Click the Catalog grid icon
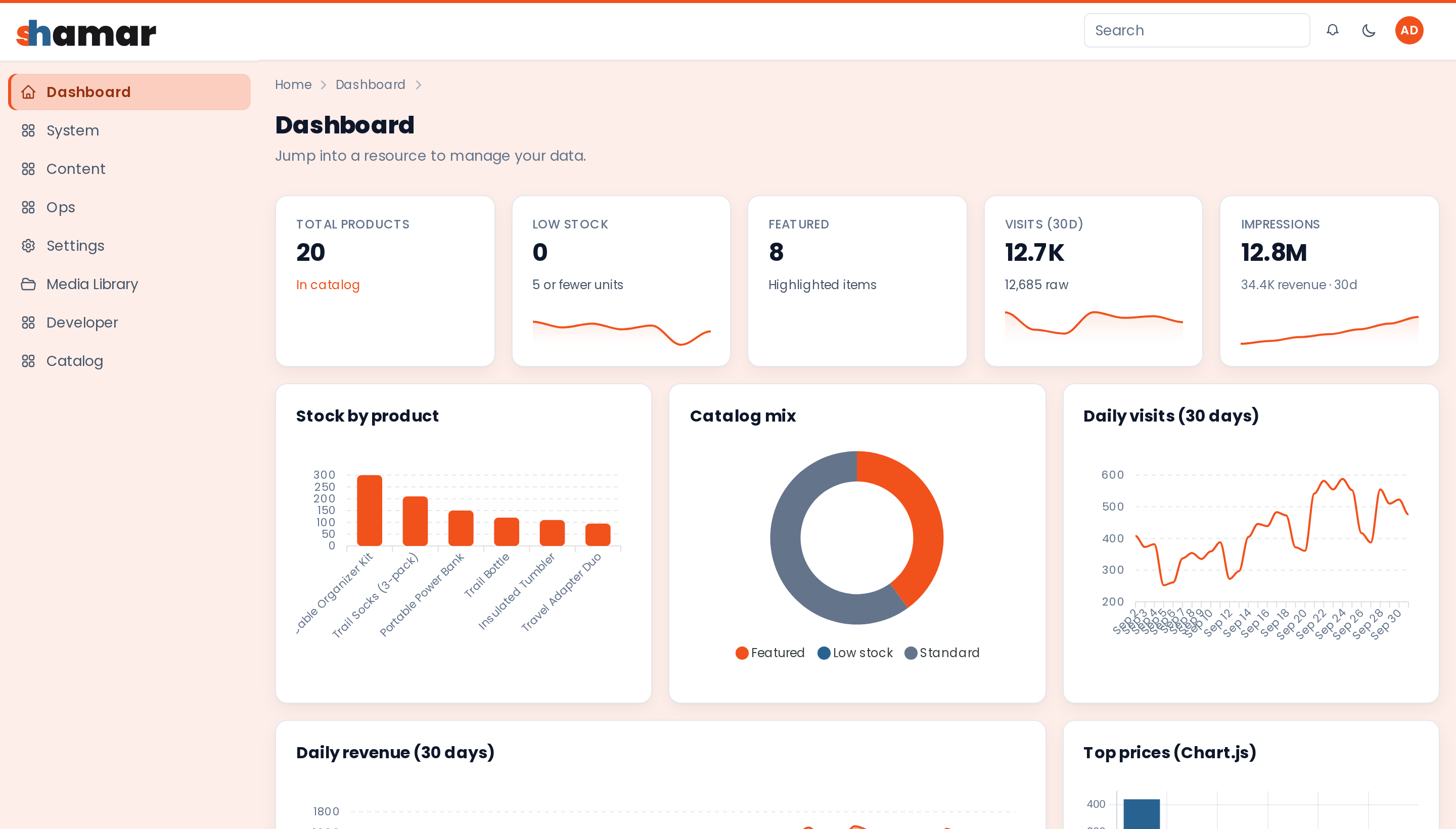The width and height of the screenshot is (1456, 829). pos(28,361)
